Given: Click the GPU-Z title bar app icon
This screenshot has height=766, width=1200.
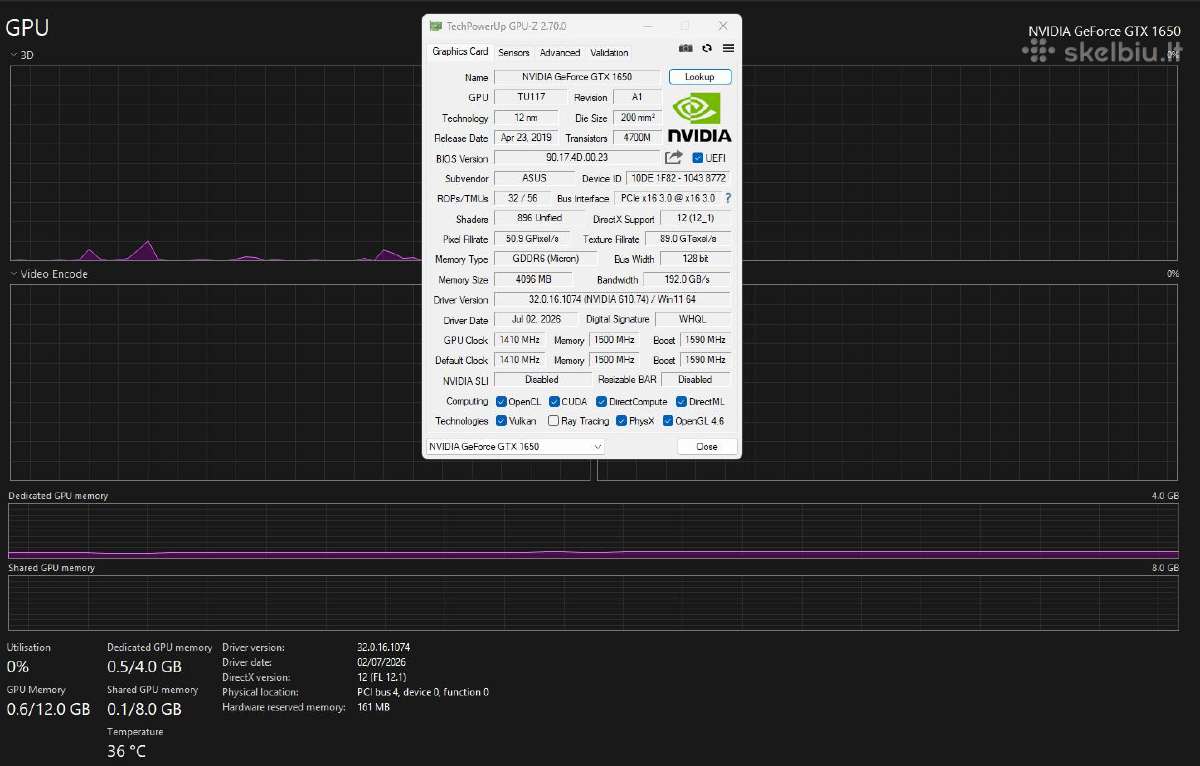Looking at the screenshot, I should pos(435,26).
